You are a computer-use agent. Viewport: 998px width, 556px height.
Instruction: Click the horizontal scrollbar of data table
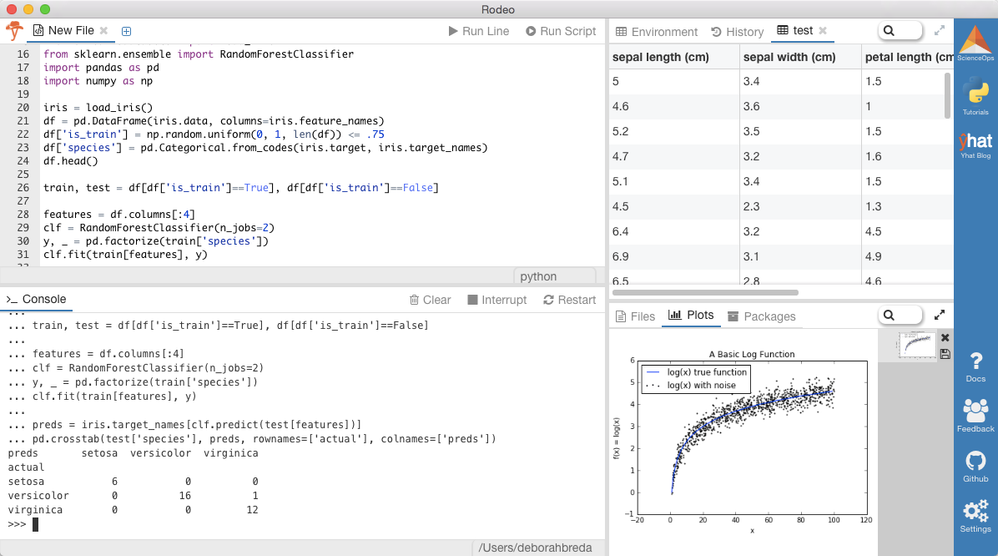point(705,293)
